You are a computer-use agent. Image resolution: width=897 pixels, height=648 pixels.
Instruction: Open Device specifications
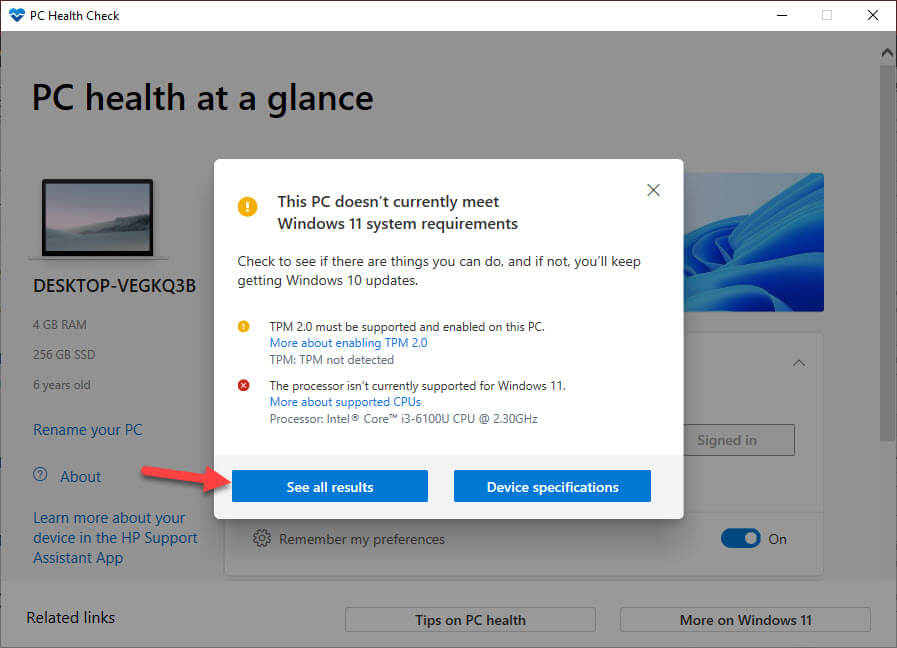[552, 487]
